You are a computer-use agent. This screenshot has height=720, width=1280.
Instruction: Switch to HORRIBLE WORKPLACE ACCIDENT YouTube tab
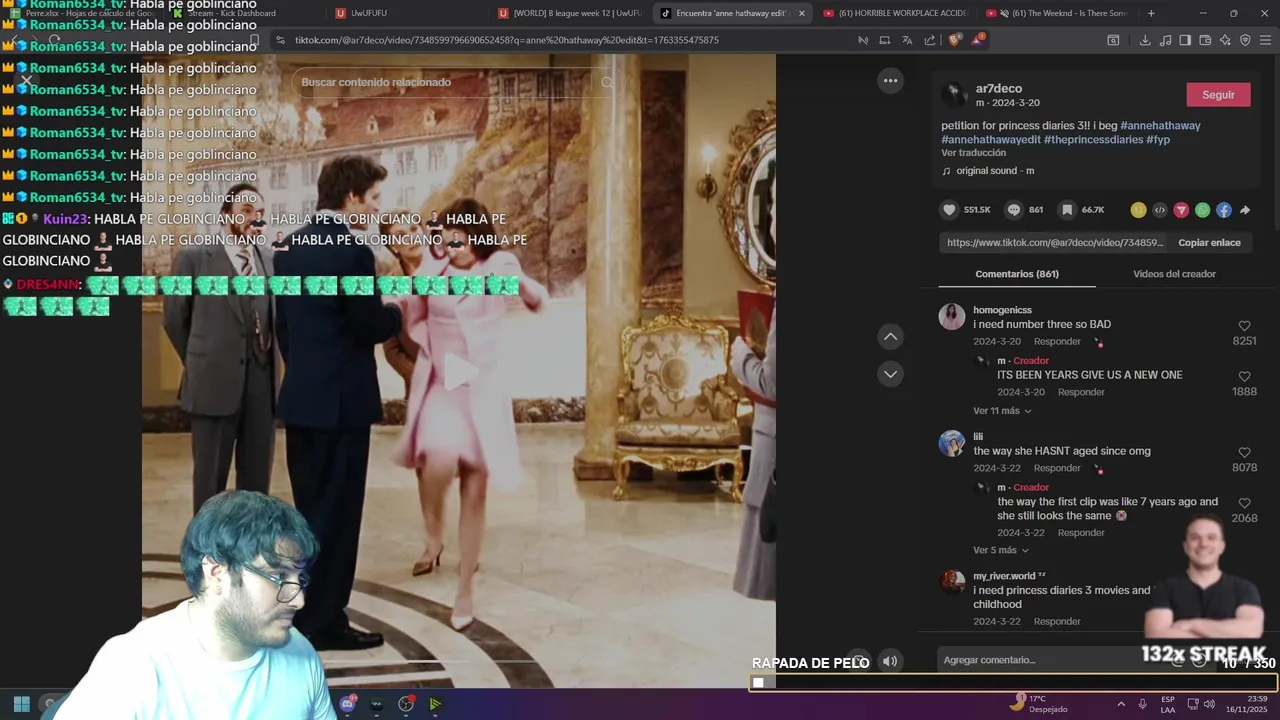click(x=894, y=13)
